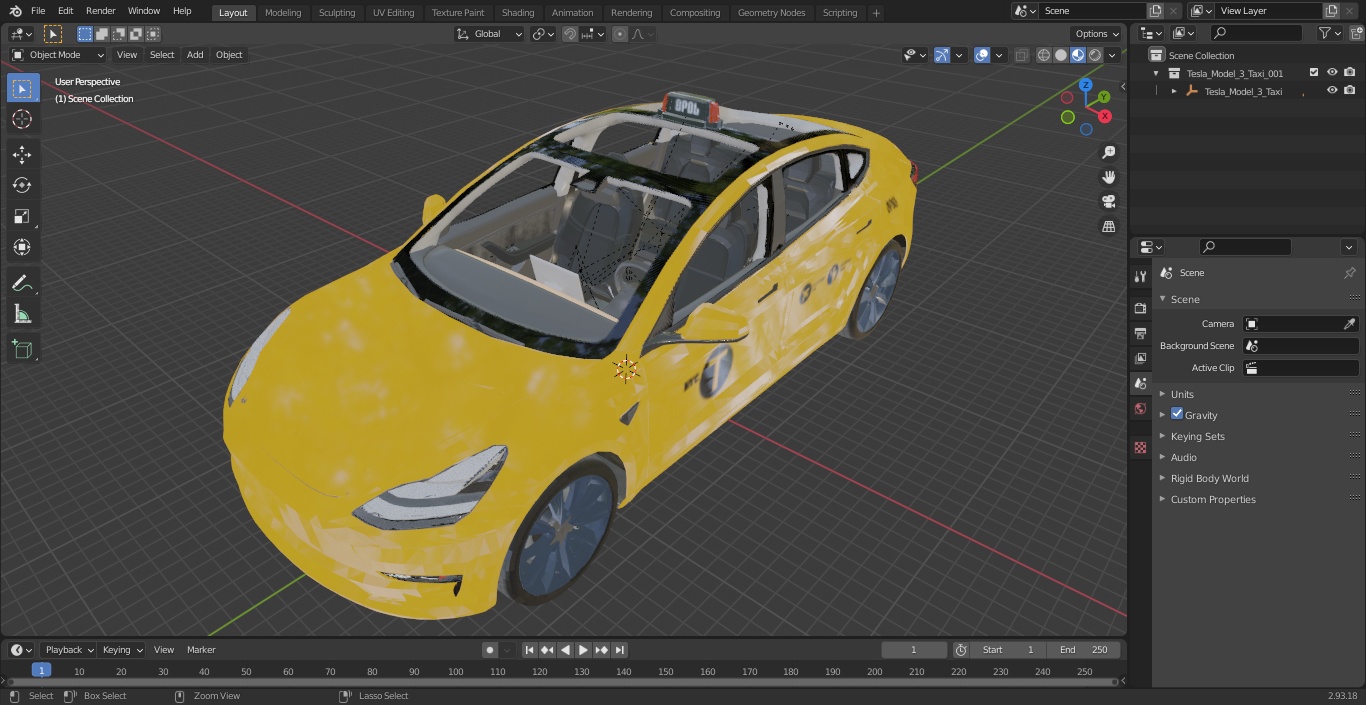Expand the Units panel

click(x=1182, y=394)
